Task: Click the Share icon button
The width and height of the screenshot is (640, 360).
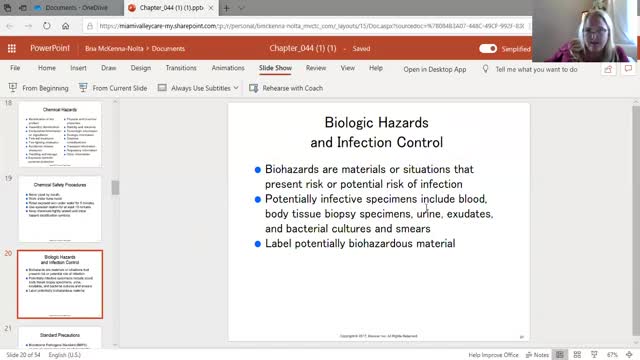Action: point(608,69)
